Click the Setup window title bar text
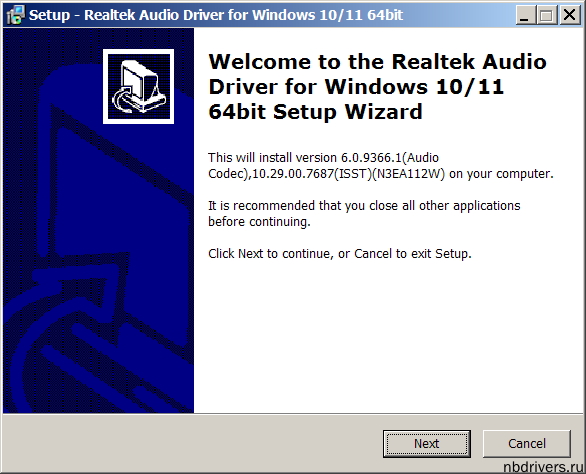This screenshot has width=586, height=474. (x=216, y=15)
